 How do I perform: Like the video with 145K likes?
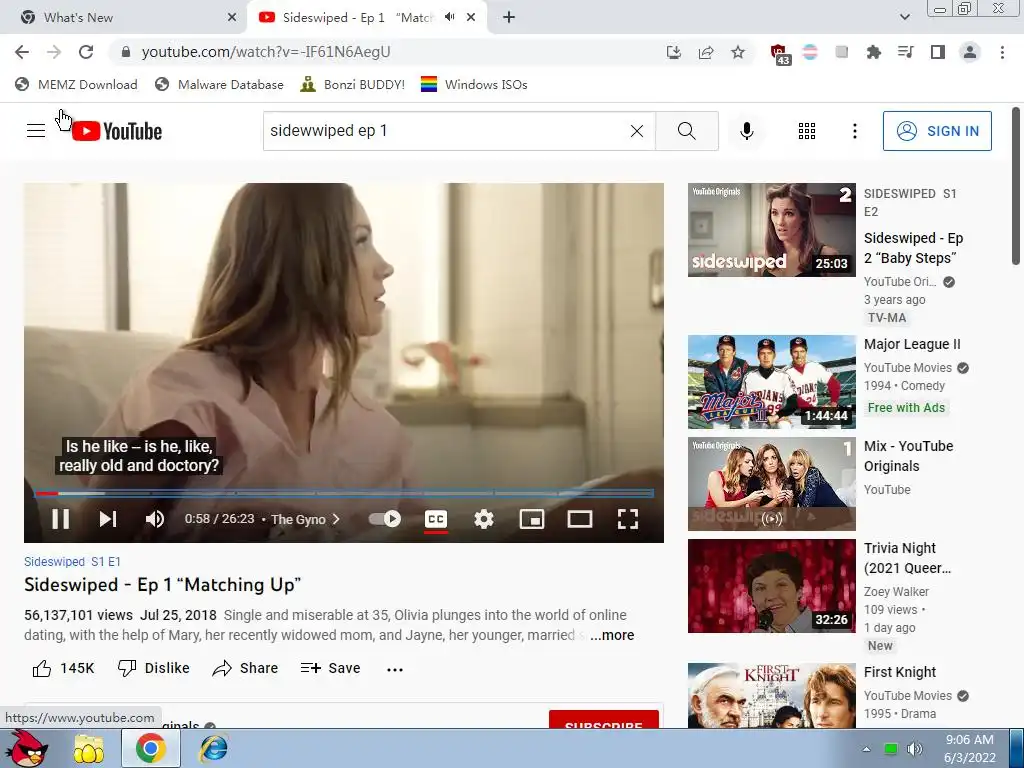[x=63, y=668]
